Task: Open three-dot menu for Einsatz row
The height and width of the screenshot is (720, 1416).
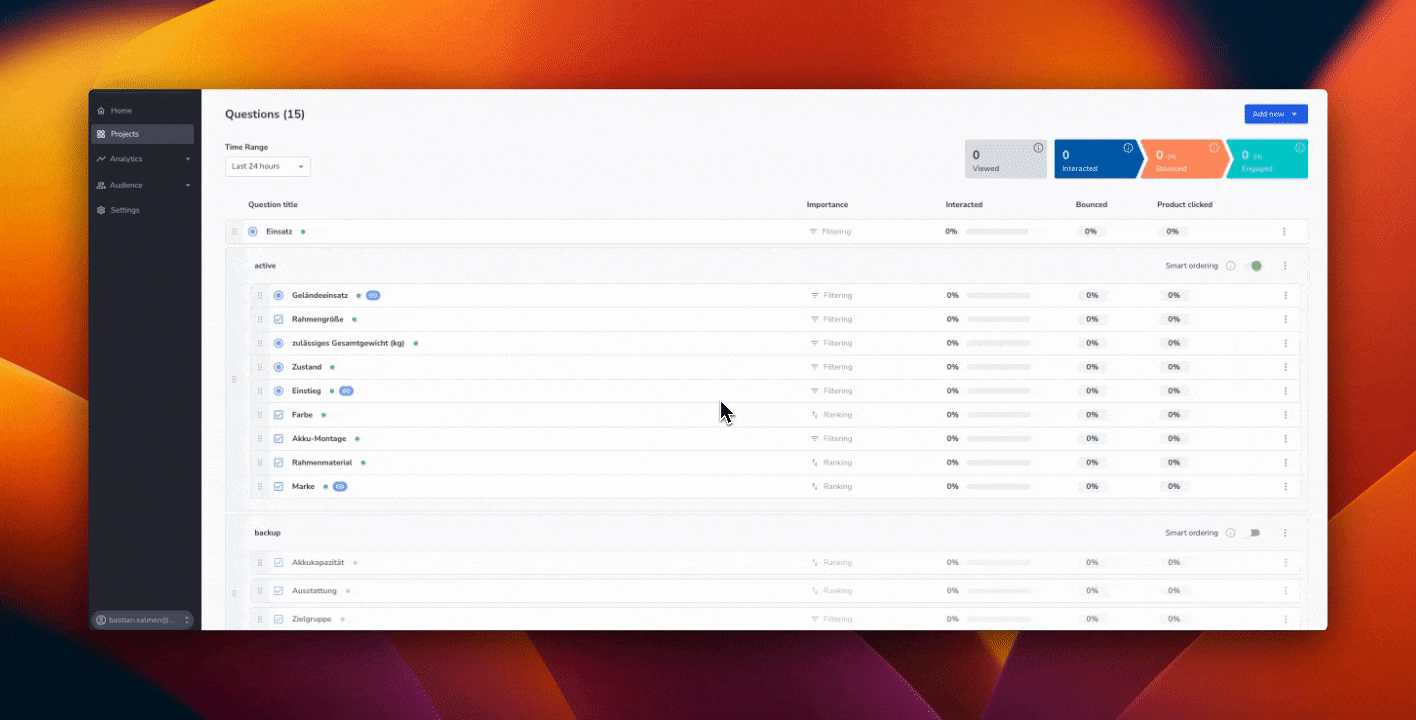Action: pyautogui.click(x=1284, y=232)
